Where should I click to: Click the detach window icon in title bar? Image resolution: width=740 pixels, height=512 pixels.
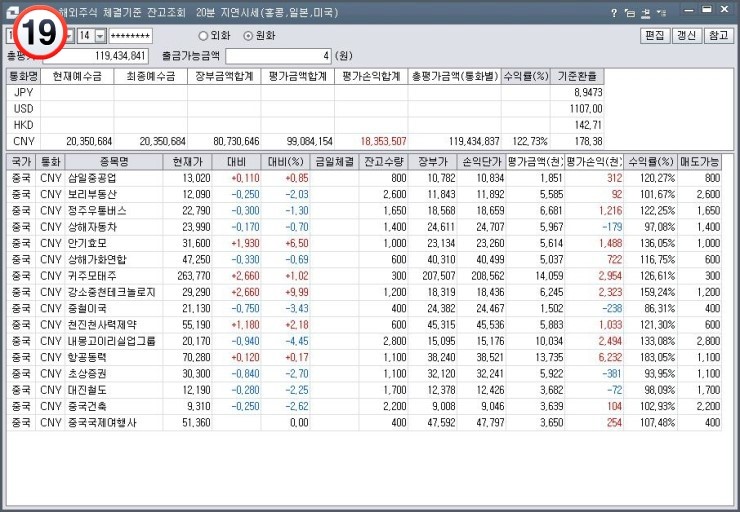coord(630,13)
